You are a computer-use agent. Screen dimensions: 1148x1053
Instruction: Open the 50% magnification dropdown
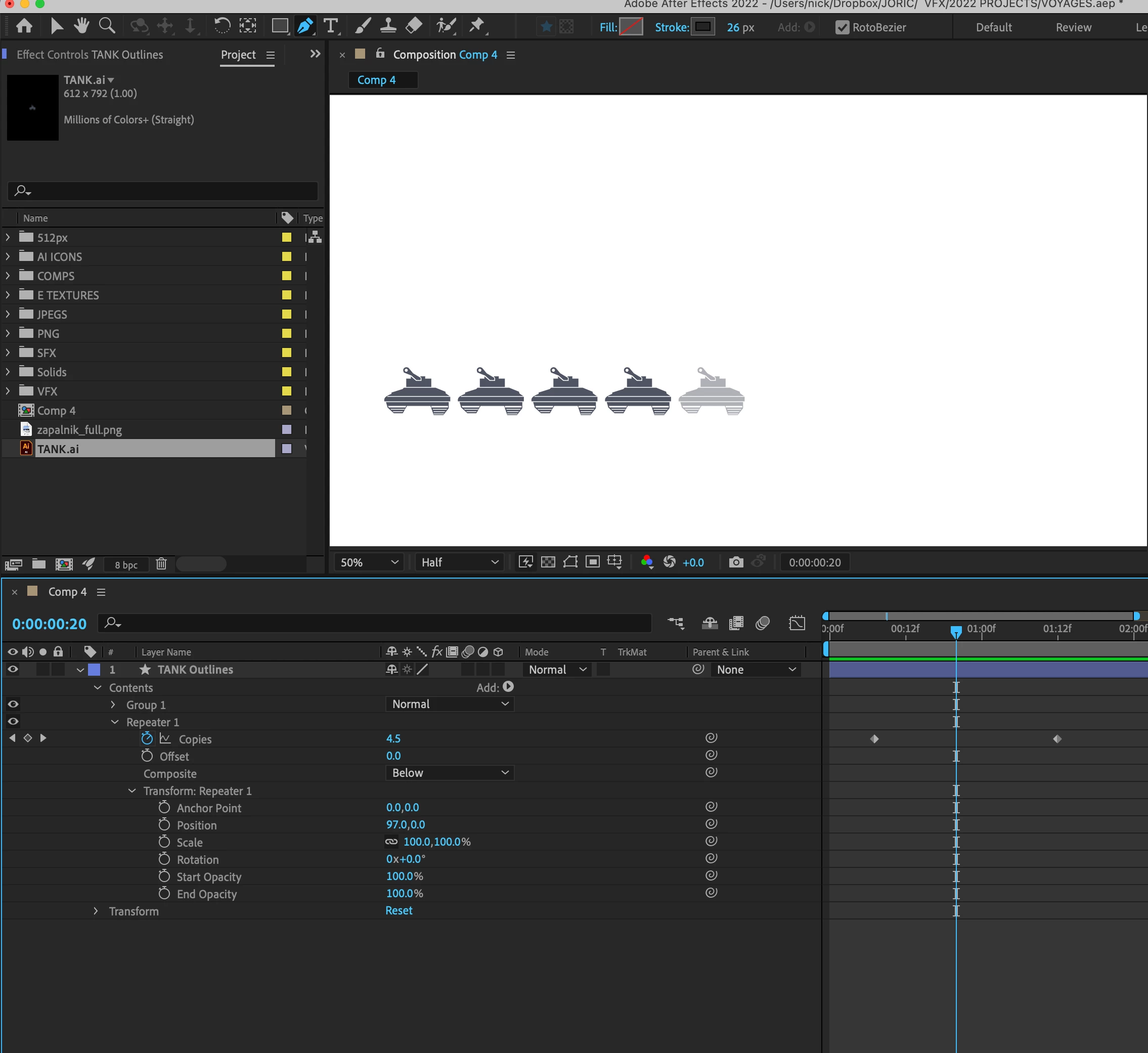pyautogui.click(x=369, y=562)
